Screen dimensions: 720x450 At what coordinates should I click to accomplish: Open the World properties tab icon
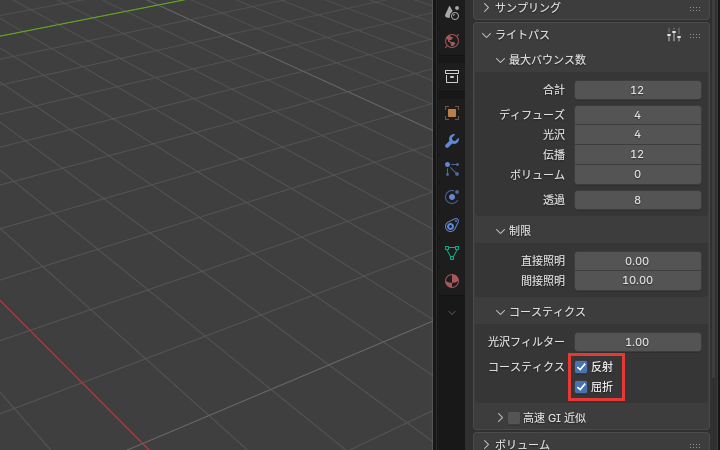(452, 41)
